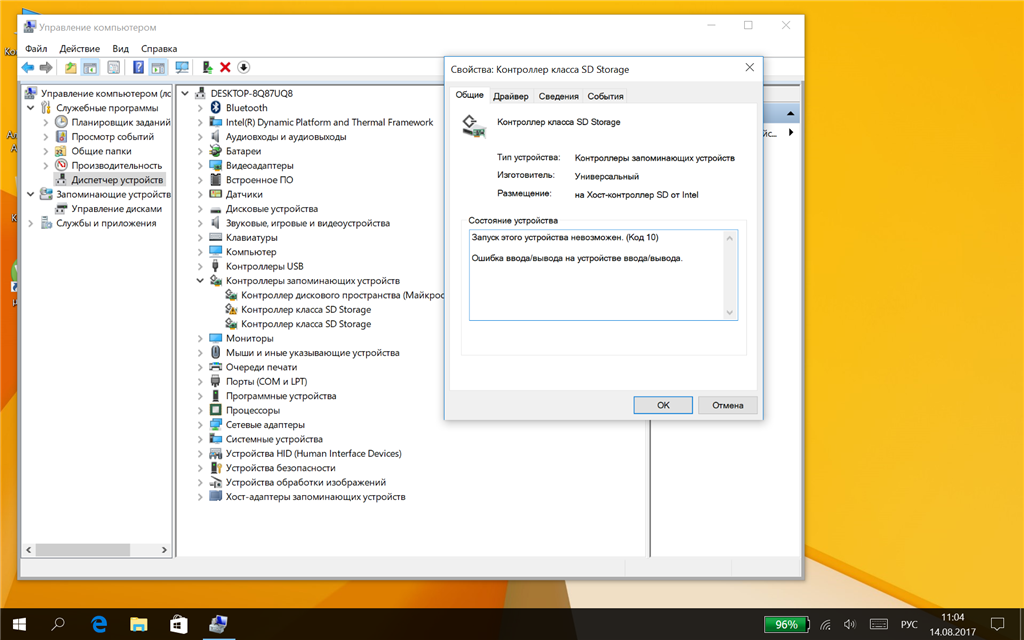Click the Видеоадаптеры display adapter icon
Screen dimensions: 1024x640
tap(216, 165)
